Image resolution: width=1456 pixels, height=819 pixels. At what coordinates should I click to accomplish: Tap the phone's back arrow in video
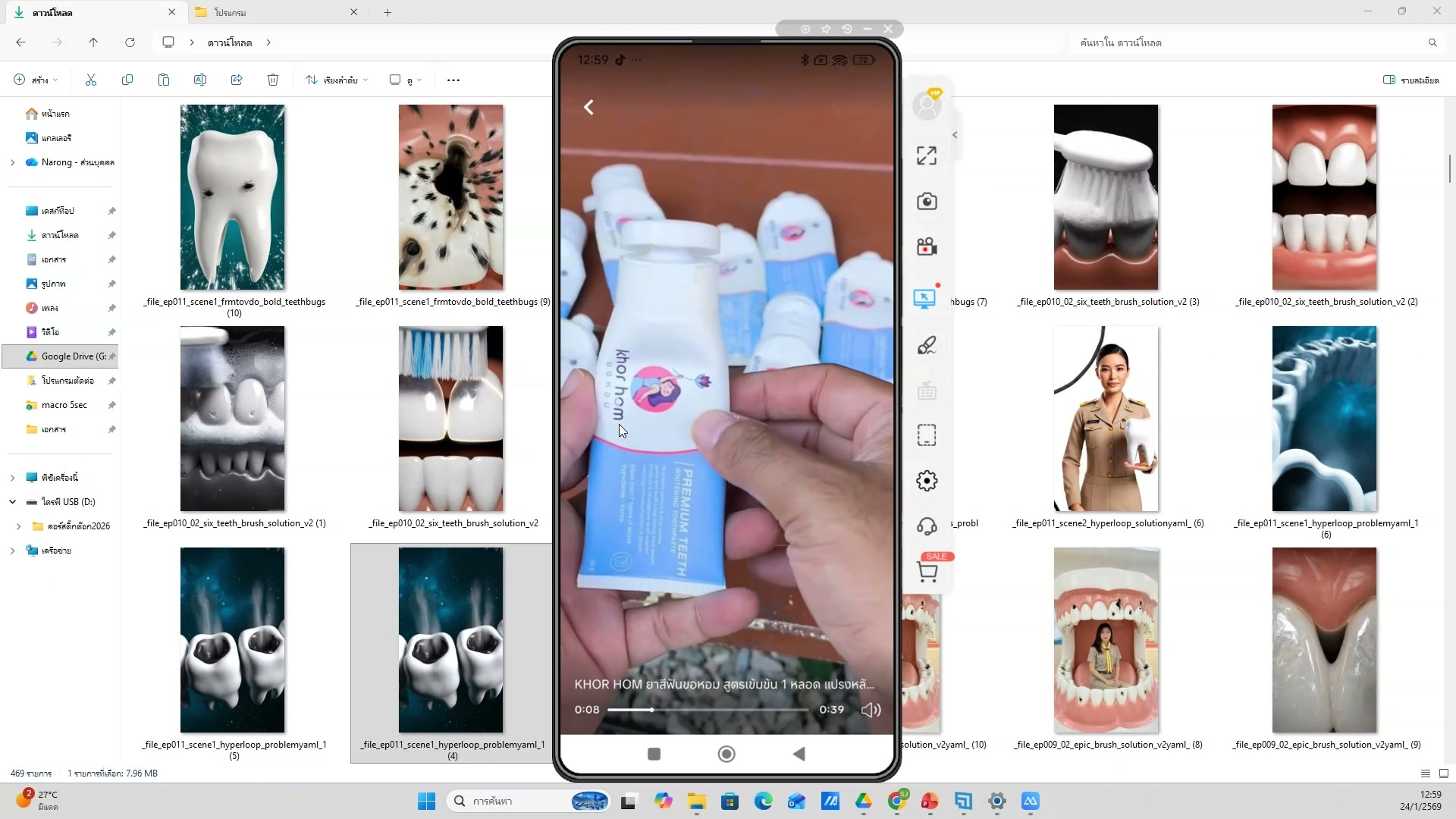pos(589,107)
